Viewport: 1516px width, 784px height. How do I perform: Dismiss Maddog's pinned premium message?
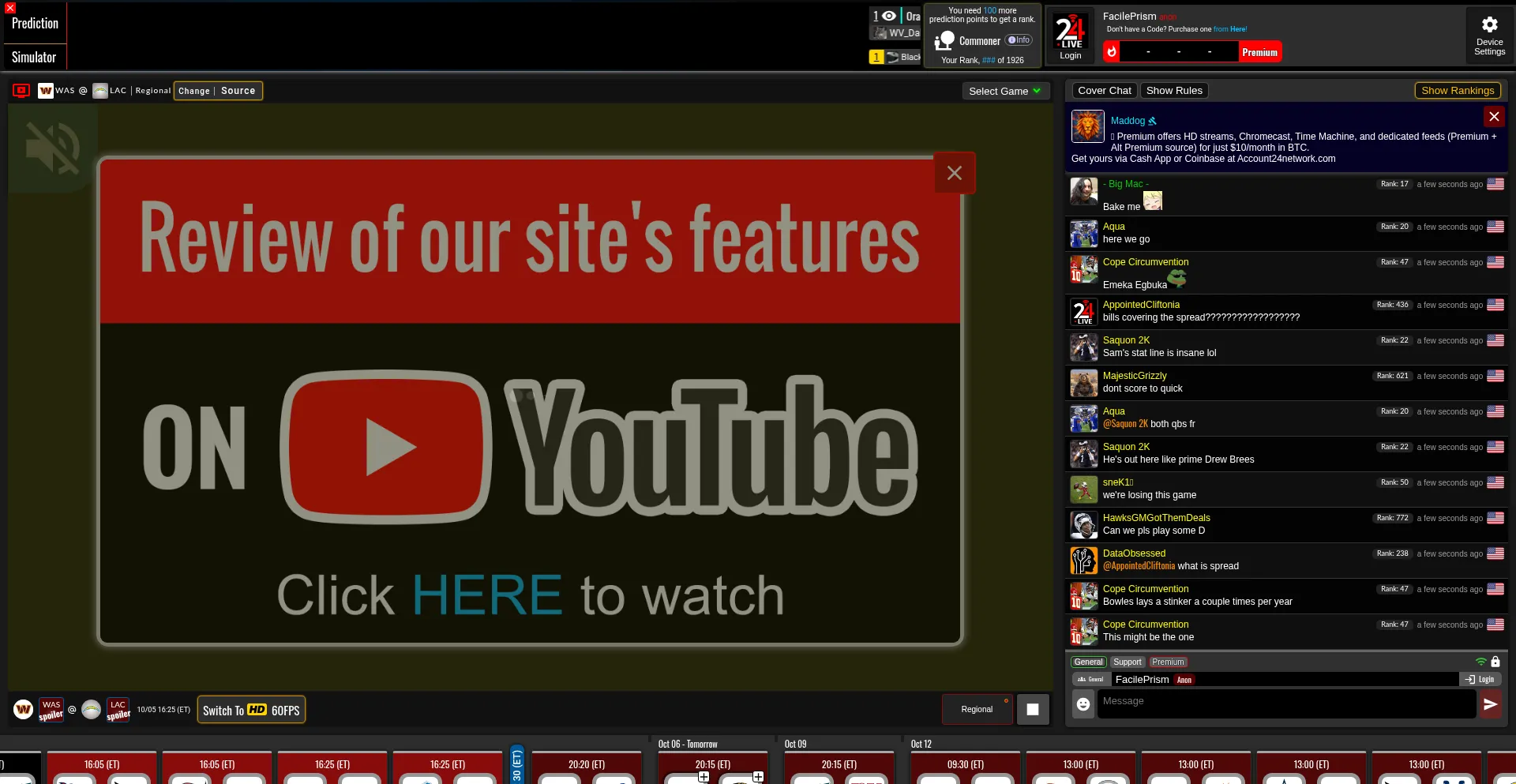[1493, 117]
